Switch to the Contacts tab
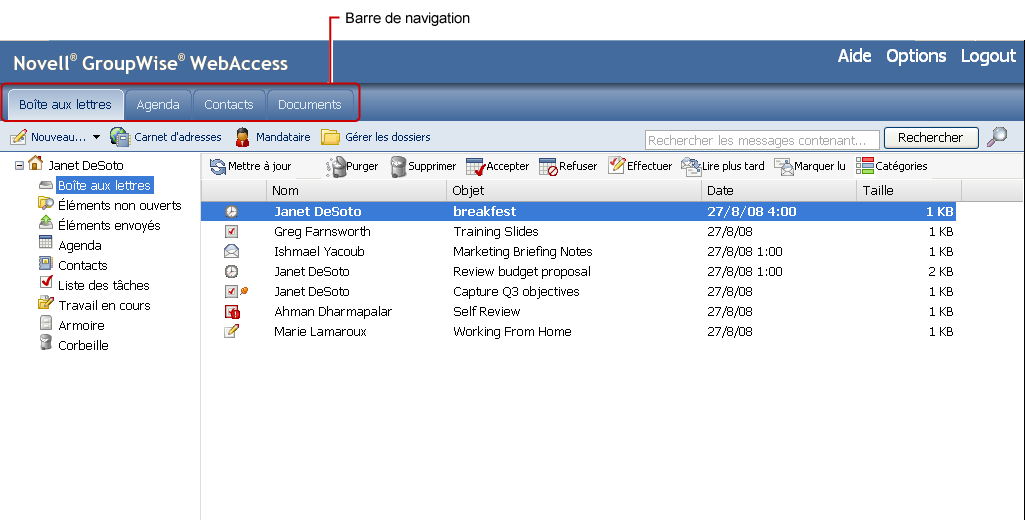This screenshot has height=520, width=1025. click(229, 105)
